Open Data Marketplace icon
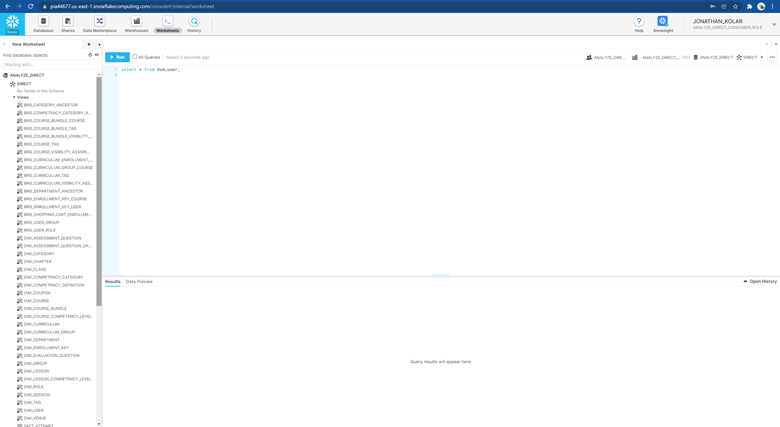Viewport: 780px width, 427px height. click(x=99, y=21)
